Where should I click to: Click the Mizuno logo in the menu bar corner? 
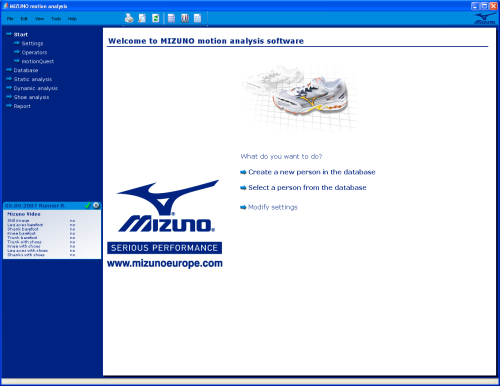(x=485, y=19)
